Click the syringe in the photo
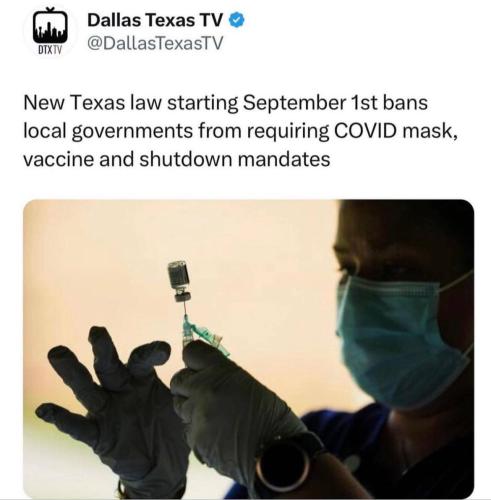 [x=197, y=333]
